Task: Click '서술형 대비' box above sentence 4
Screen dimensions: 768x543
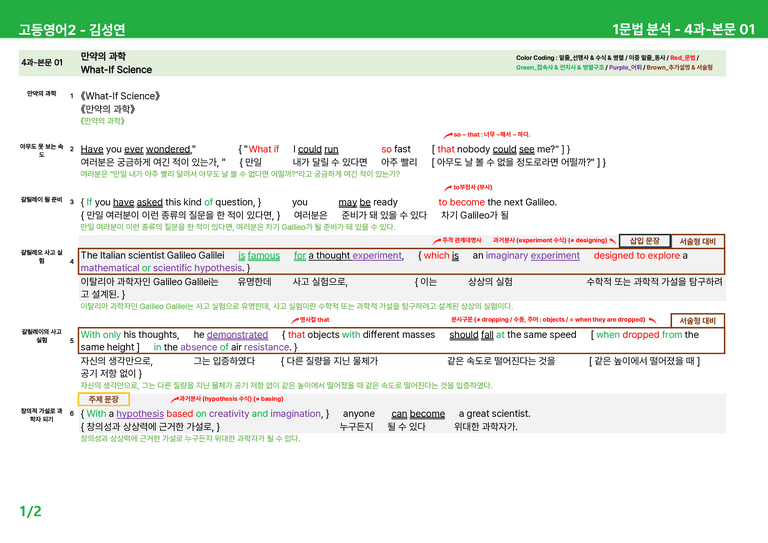Action: [697, 241]
